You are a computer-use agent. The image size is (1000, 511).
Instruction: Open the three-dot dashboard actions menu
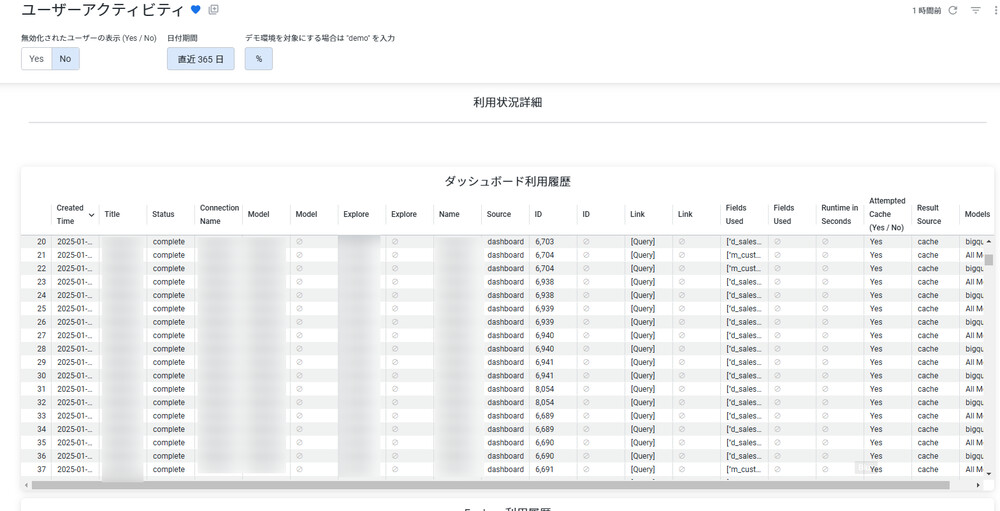(995, 10)
